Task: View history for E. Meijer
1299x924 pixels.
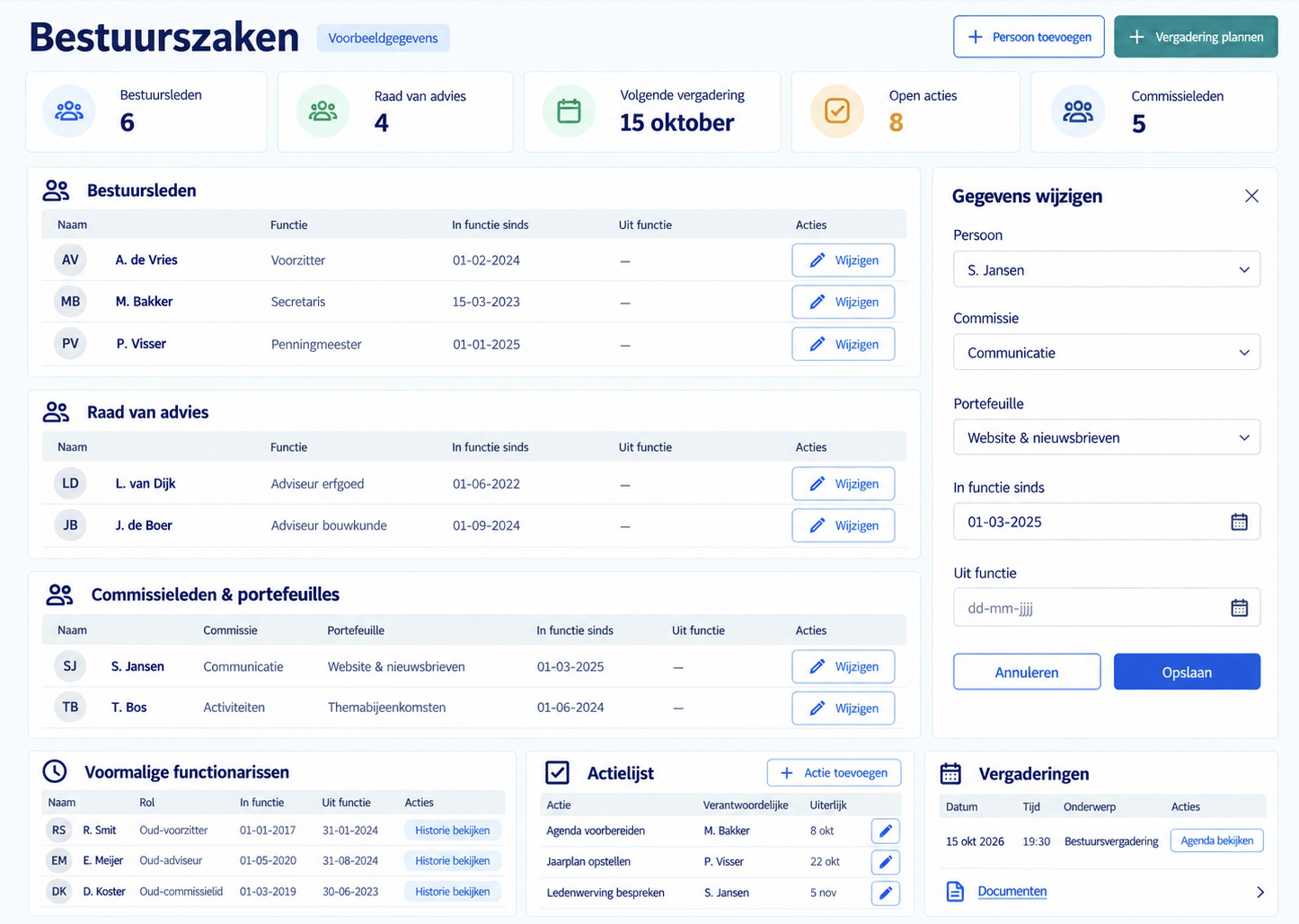Action: (x=453, y=861)
